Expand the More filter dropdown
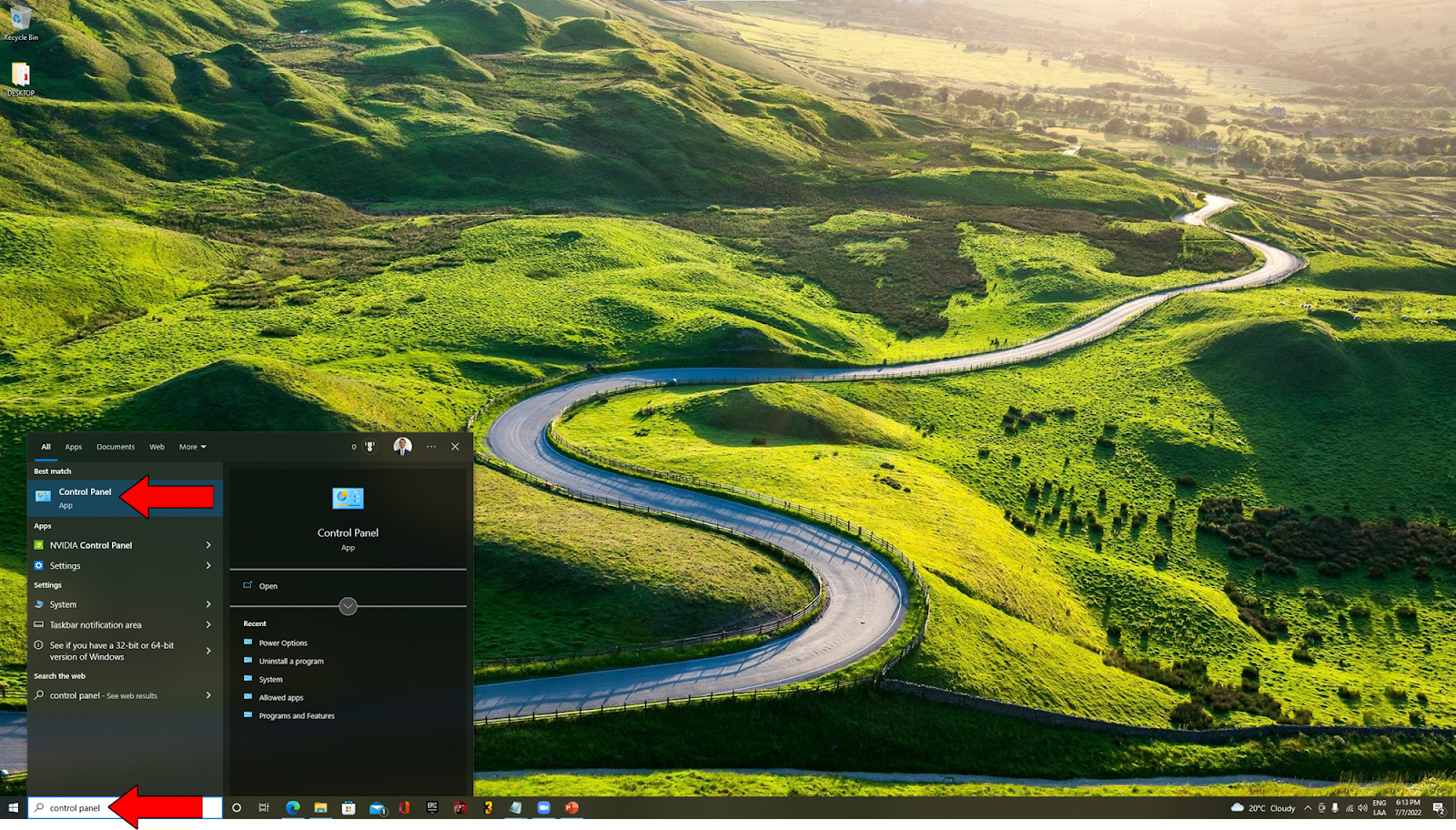Viewport: 1456px width, 830px height. (x=193, y=447)
